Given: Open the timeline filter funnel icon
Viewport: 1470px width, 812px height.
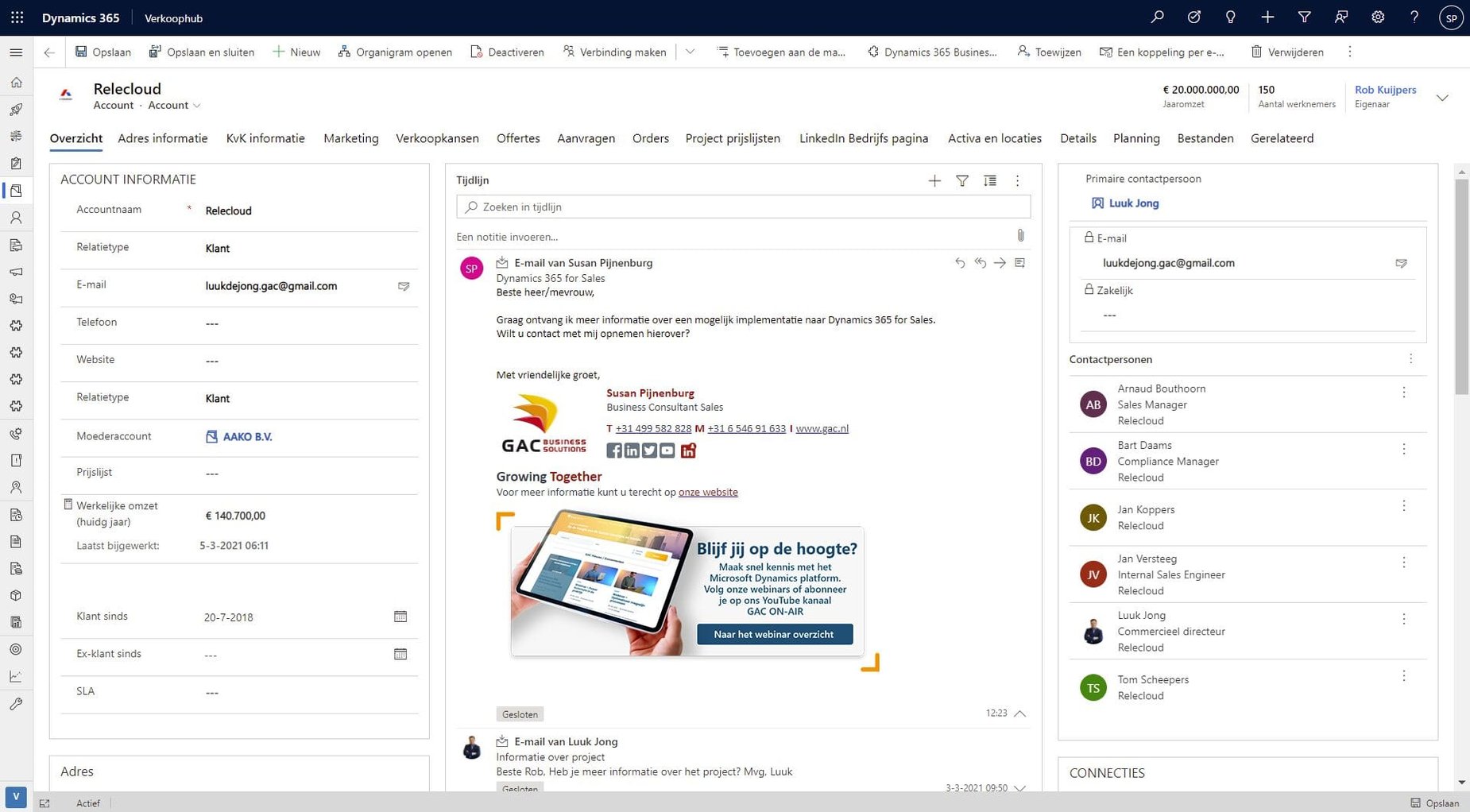Looking at the screenshot, I should coord(962,180).
